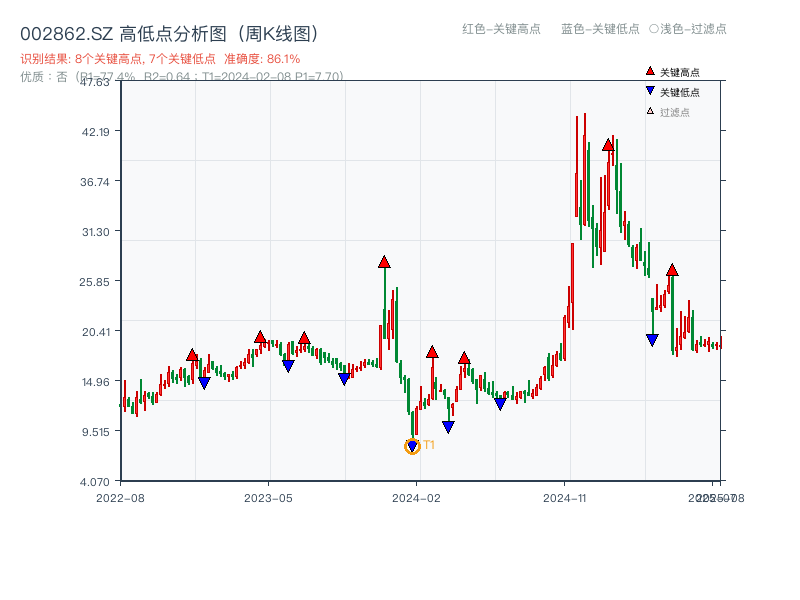Select the orange-circled T1 filter point marker
Viewport: 800px width, 600px height.
coord(412,445)
